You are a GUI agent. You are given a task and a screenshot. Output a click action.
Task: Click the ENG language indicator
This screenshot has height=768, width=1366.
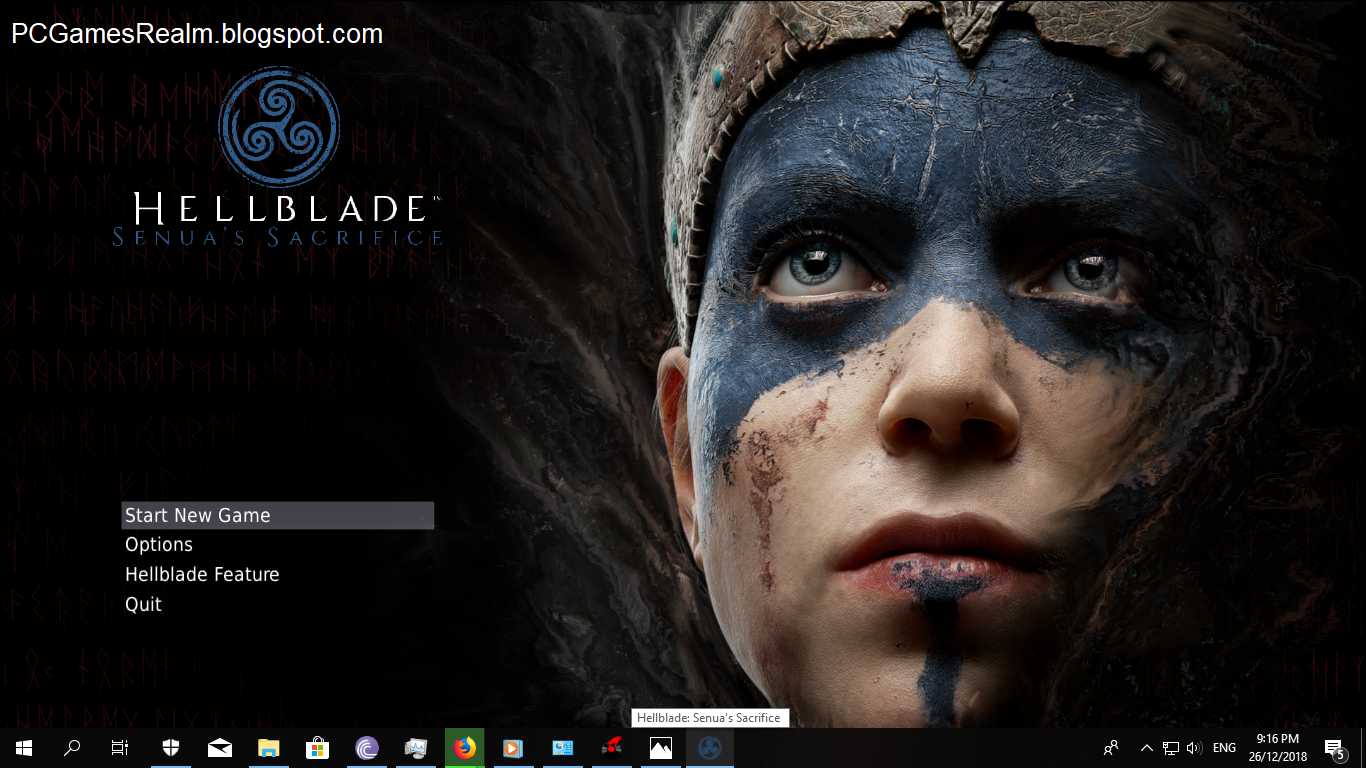click(1224, 748)
